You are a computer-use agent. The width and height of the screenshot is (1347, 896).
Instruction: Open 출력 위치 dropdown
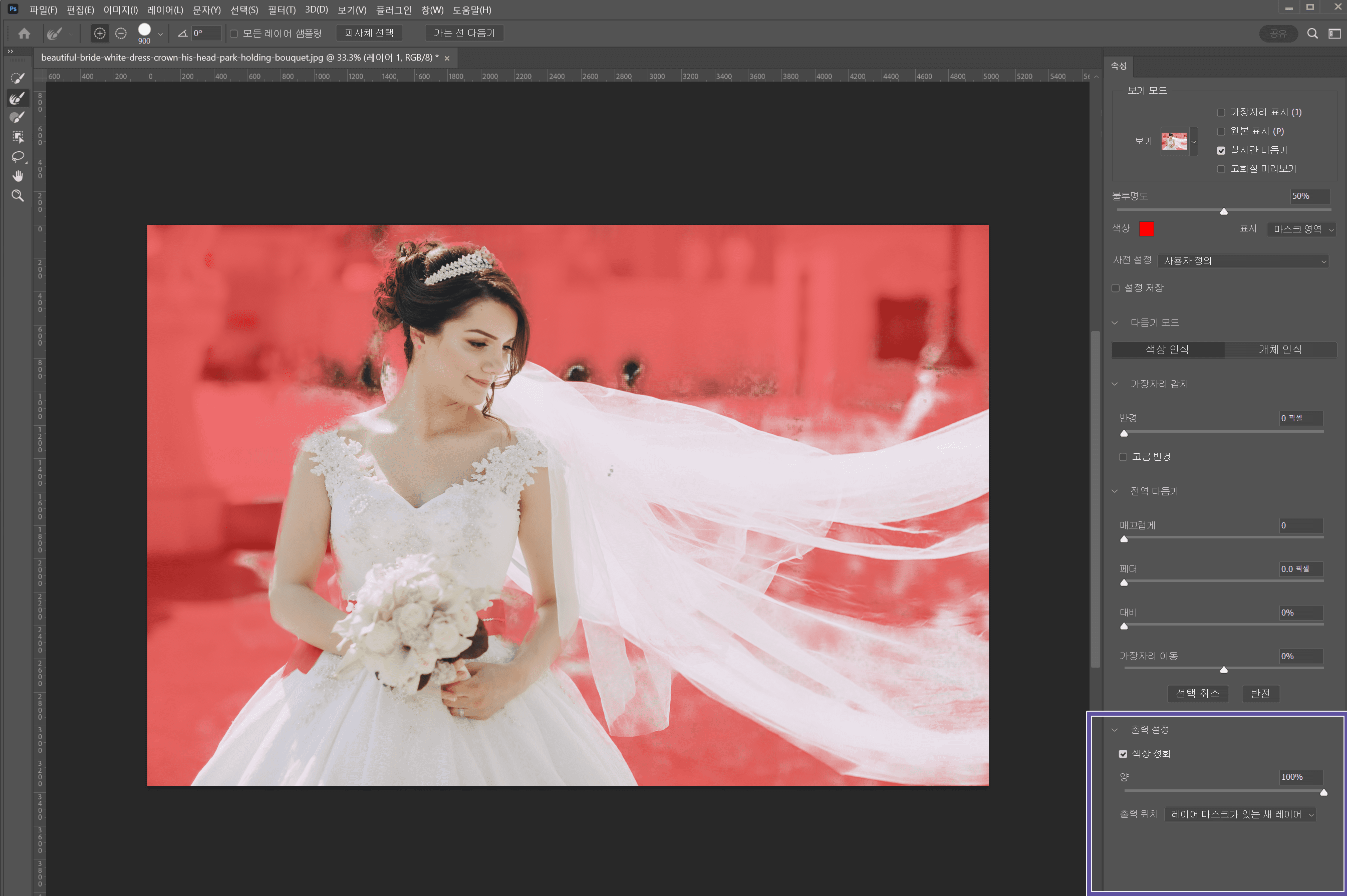[x=1240, y=814]
